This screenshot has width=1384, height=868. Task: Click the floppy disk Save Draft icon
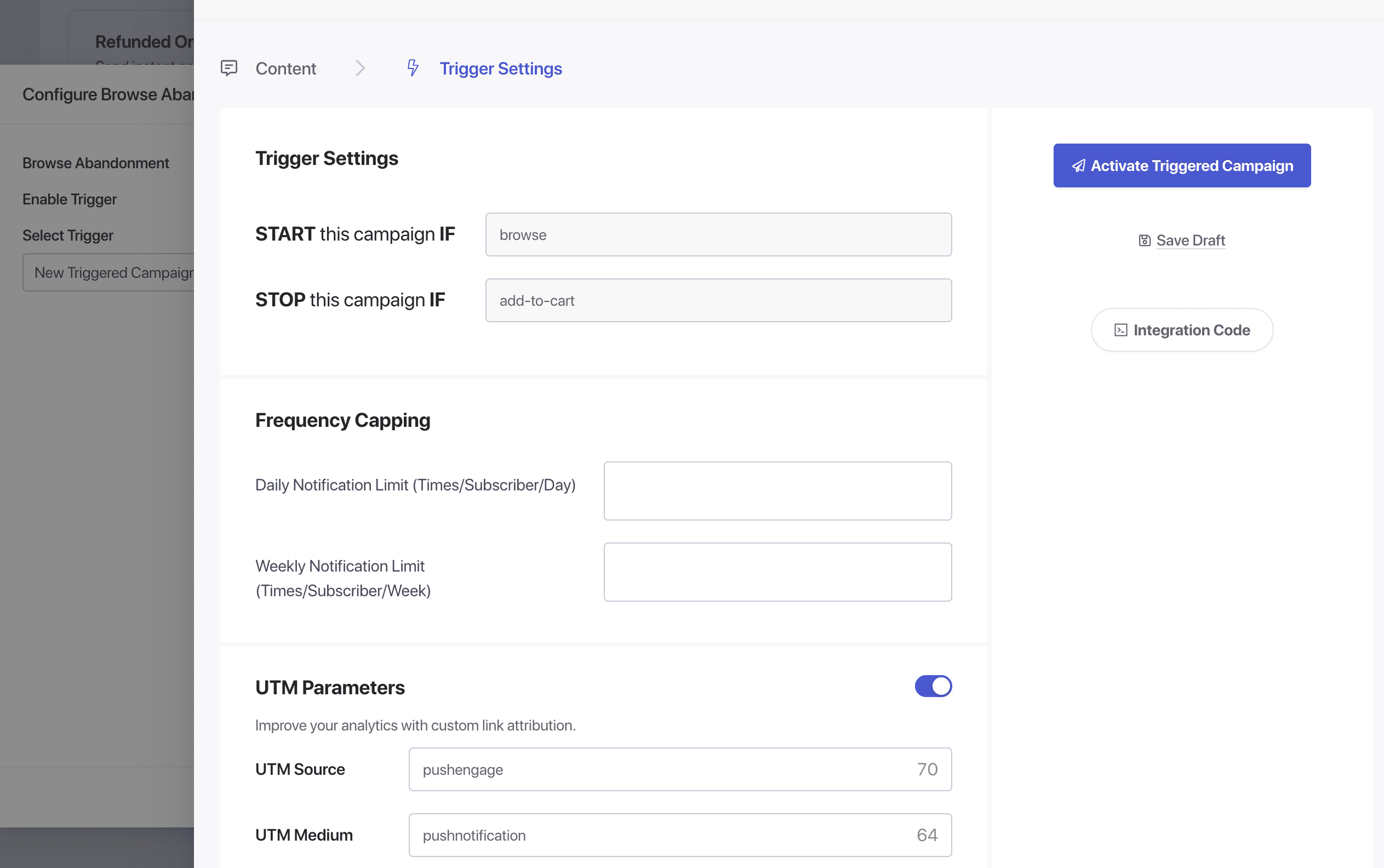tap(1144, 241)
